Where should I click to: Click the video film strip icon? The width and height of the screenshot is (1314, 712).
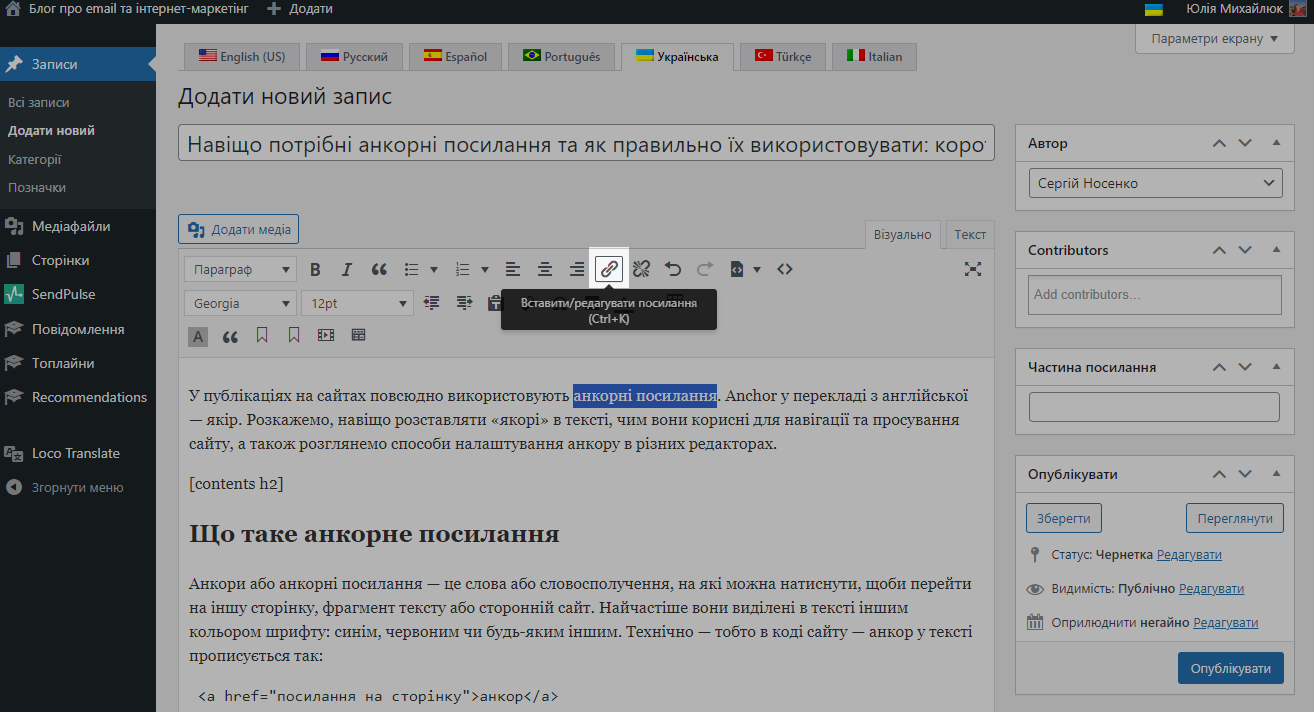326,336
